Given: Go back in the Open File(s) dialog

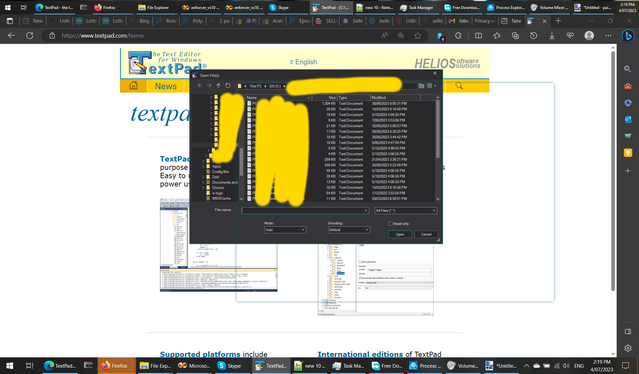Looking at the screenshot, I should click(200, 86).
